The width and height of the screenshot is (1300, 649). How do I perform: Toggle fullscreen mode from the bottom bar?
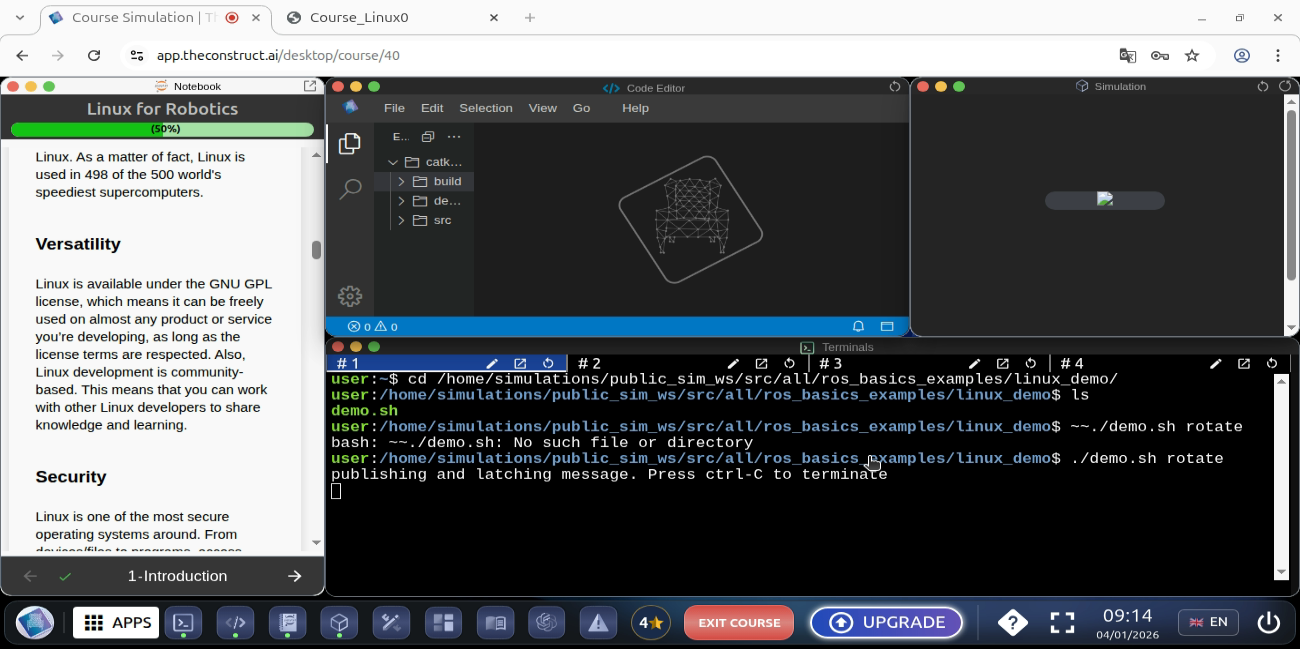(1062, 622)
